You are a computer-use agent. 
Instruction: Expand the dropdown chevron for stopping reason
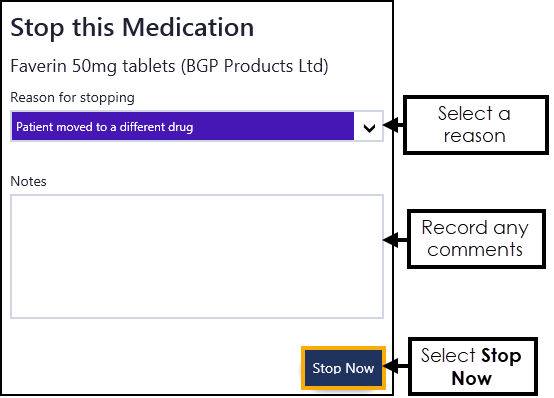(x=369, y=128)
